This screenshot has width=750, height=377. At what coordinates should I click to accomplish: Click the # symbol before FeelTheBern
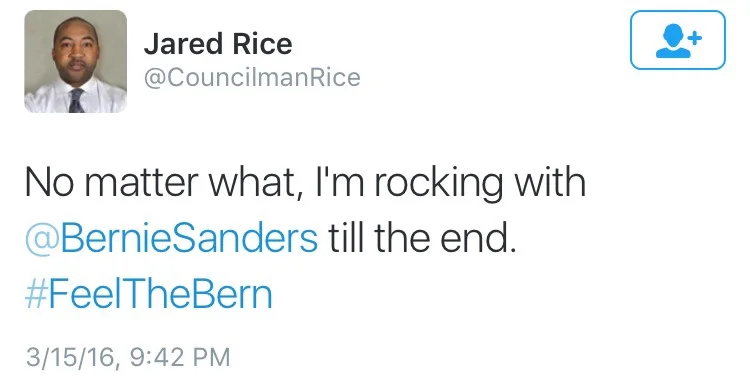(35, 295)
